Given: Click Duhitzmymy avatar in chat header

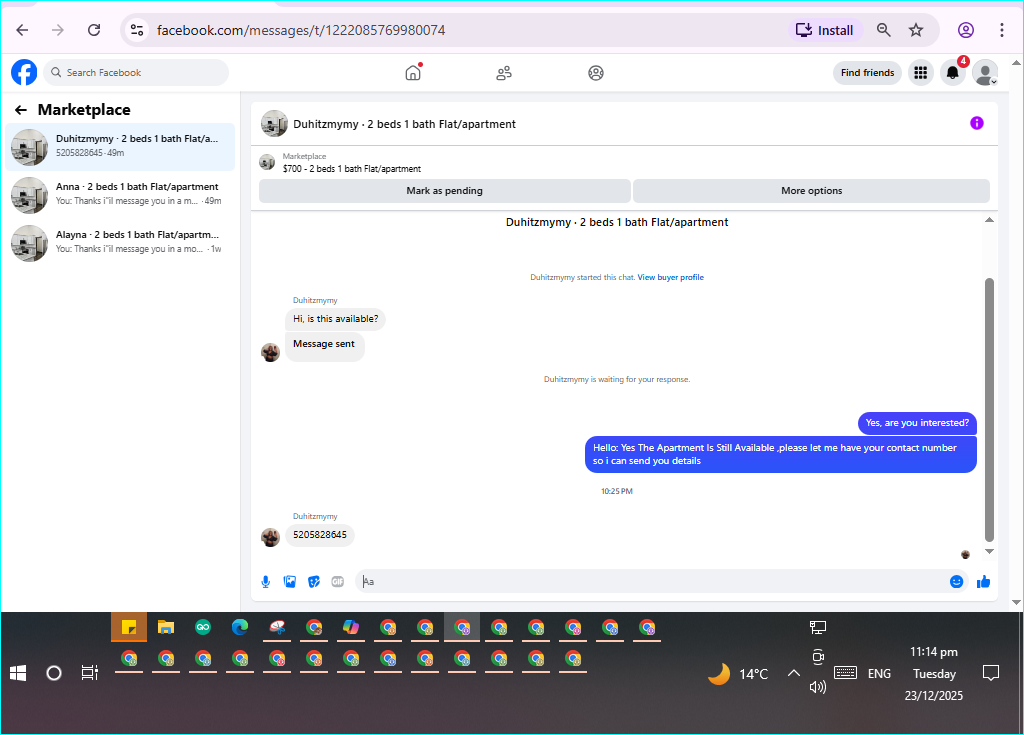Looking at the screenshot, I should (x=274, y=123).
